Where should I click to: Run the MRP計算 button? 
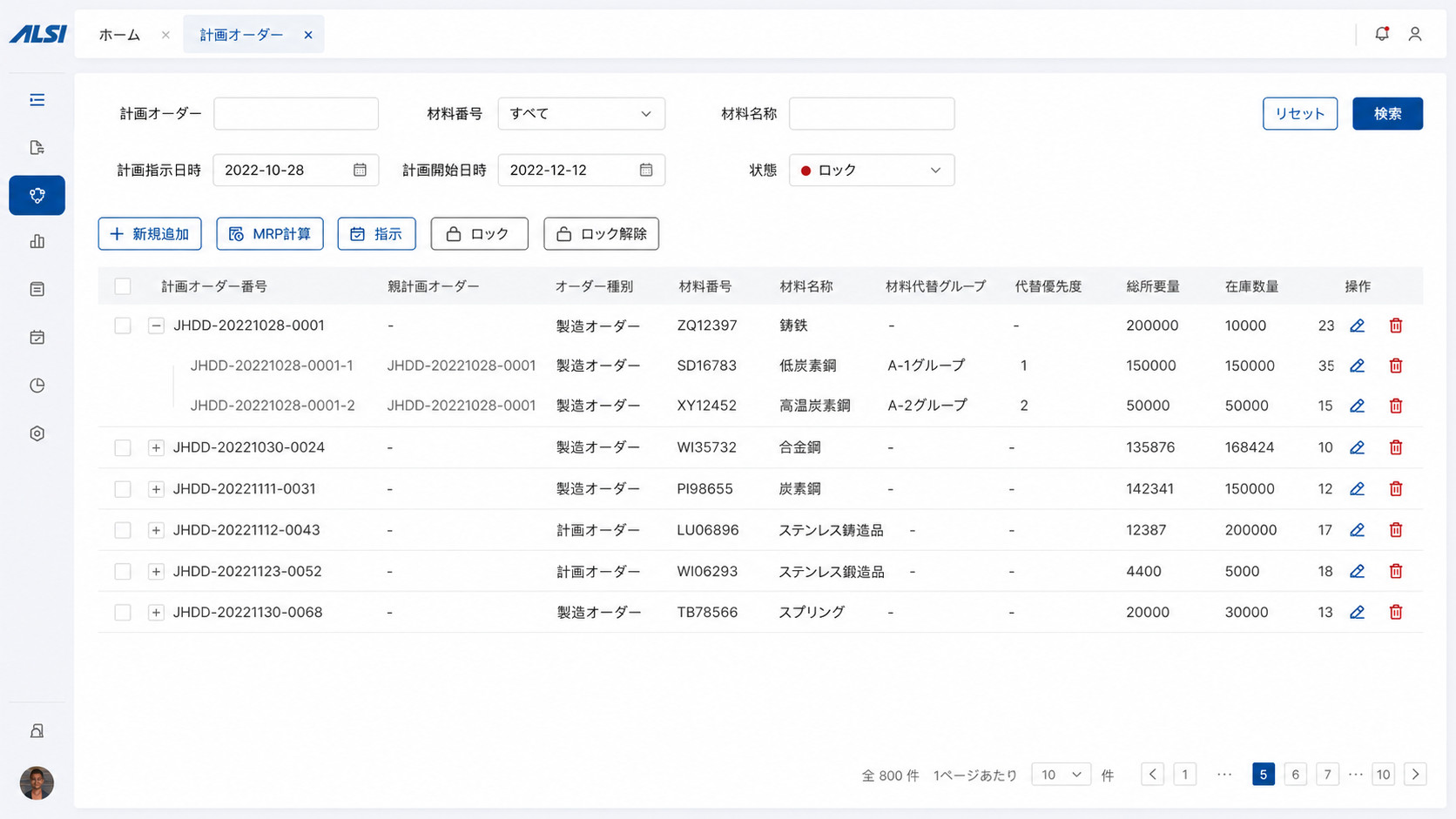270,234
